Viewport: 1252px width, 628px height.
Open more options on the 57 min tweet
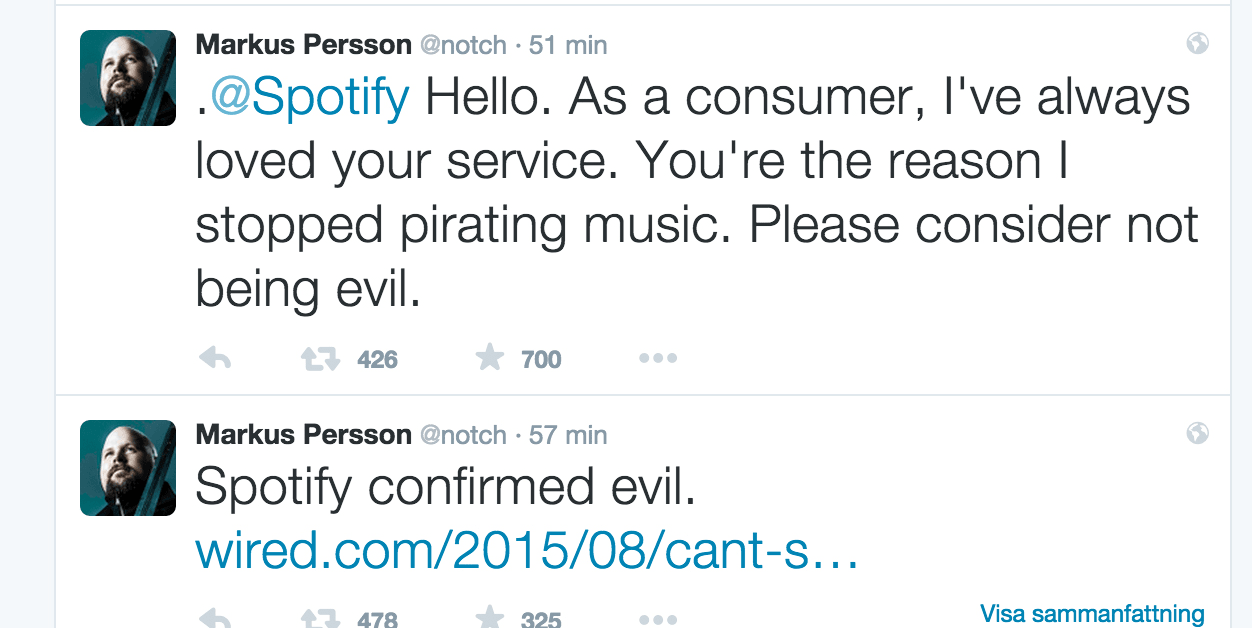pyautogui.click(x=657, y=618)
